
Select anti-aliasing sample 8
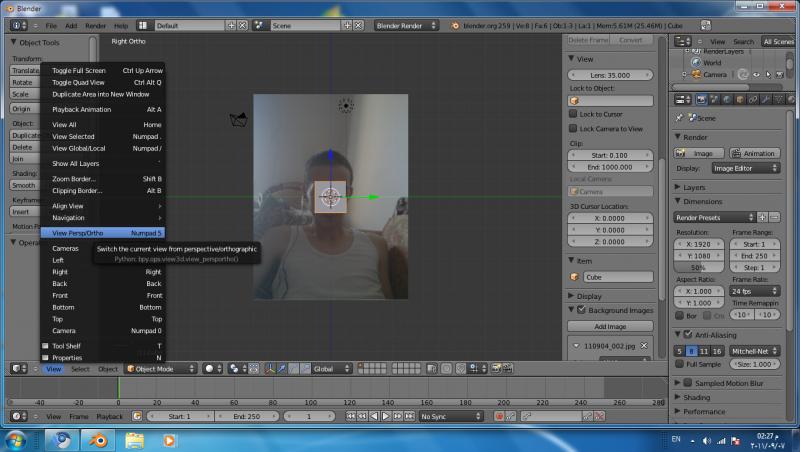click(x=691, y=351)
